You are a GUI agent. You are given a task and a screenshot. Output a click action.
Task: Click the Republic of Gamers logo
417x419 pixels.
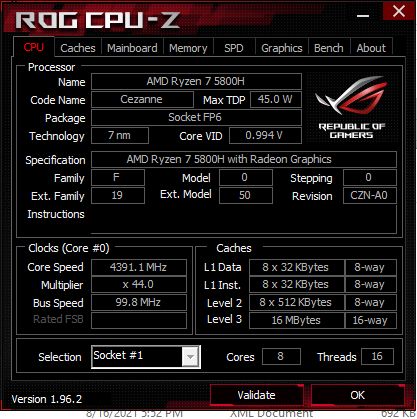click(x=352, y=107)
